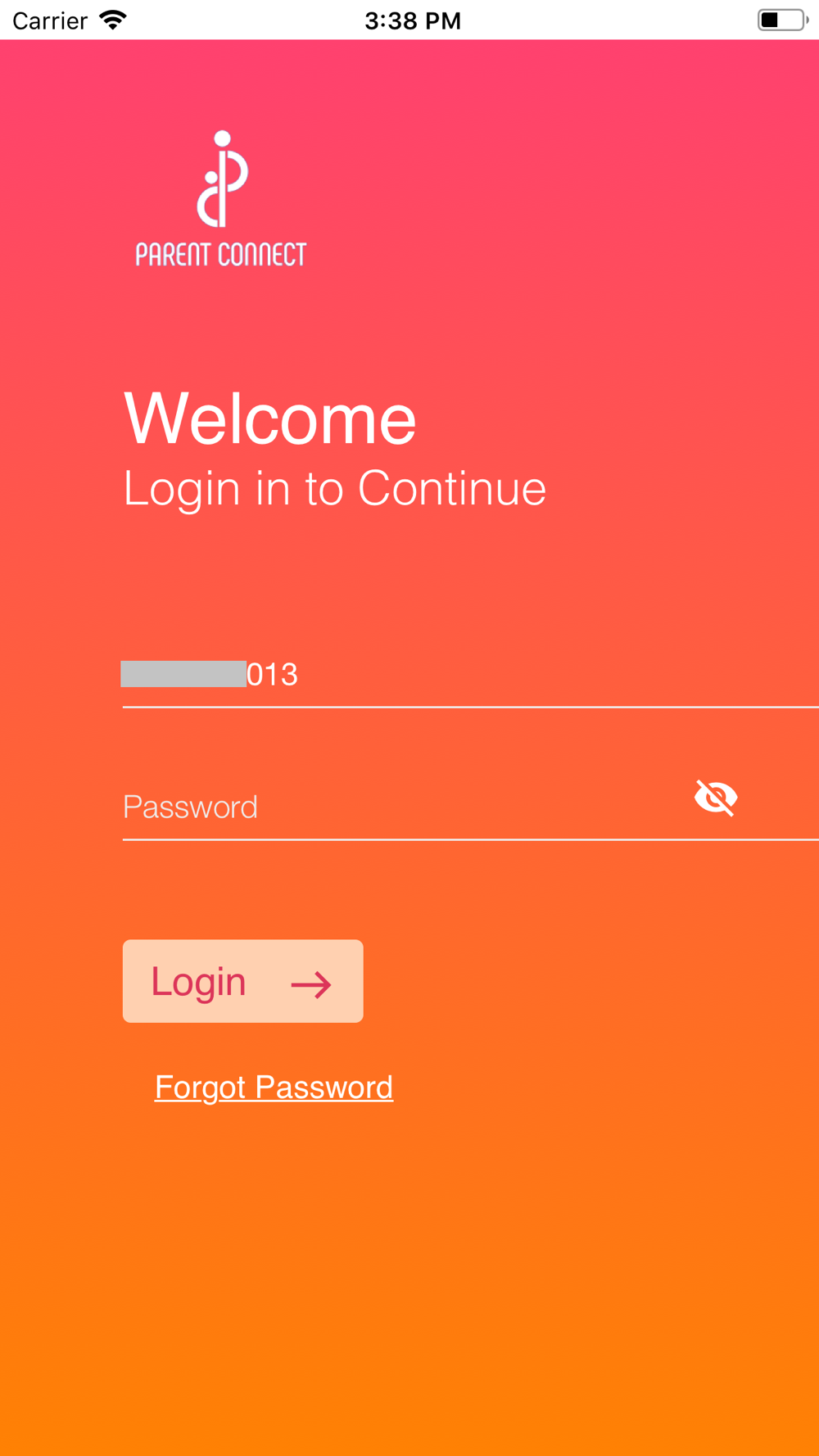Viewport: 819px width, 1456px height.
Task: Tap the battery icon in the status bar
Action: (782, 20)
